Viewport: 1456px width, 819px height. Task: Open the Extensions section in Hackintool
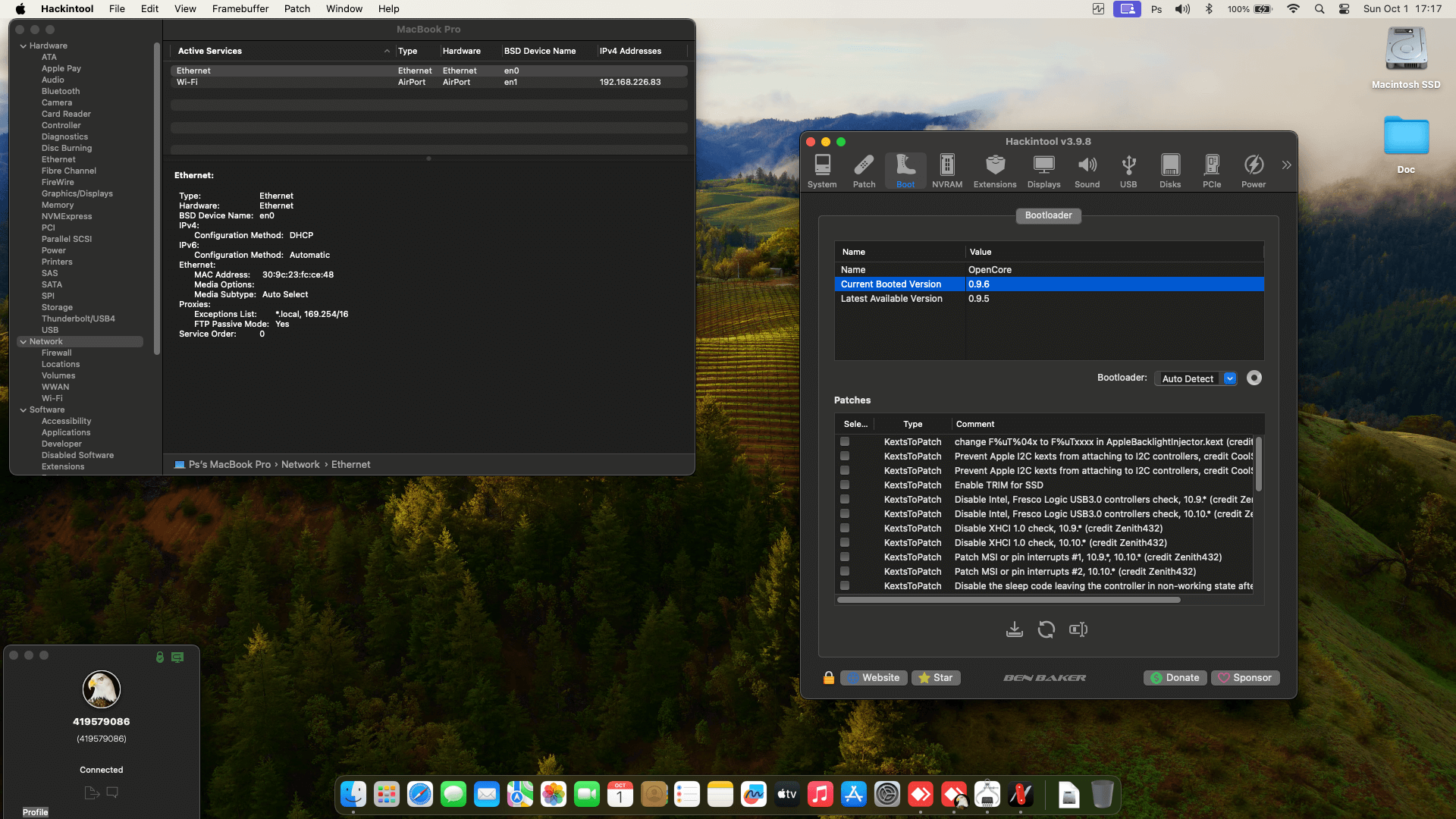(995, 171)
